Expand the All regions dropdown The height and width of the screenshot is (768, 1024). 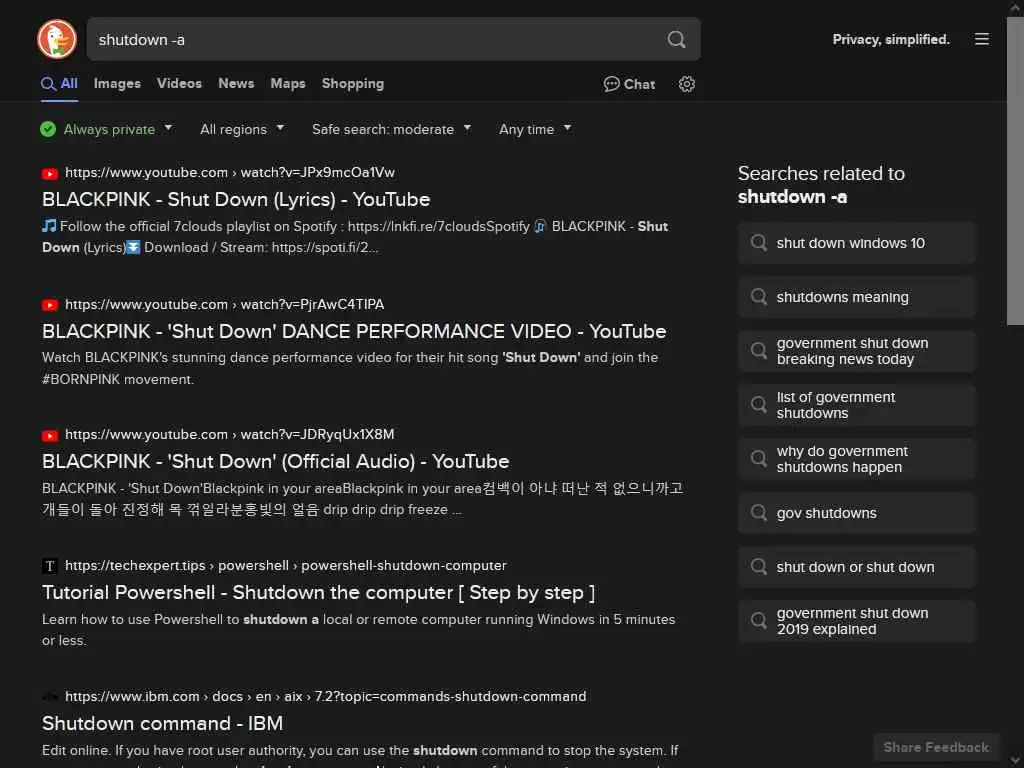242,129
